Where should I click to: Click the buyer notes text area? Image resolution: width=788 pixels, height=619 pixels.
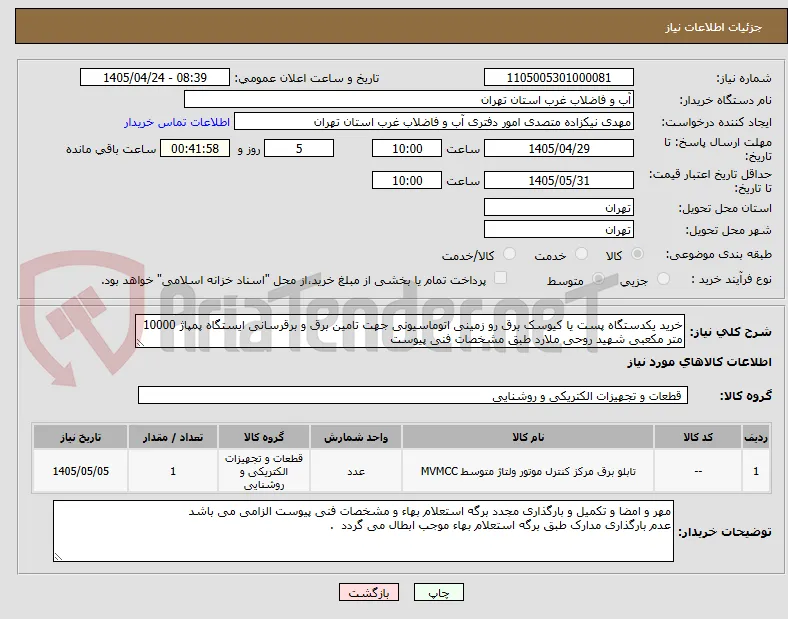[x=363, y=531]
